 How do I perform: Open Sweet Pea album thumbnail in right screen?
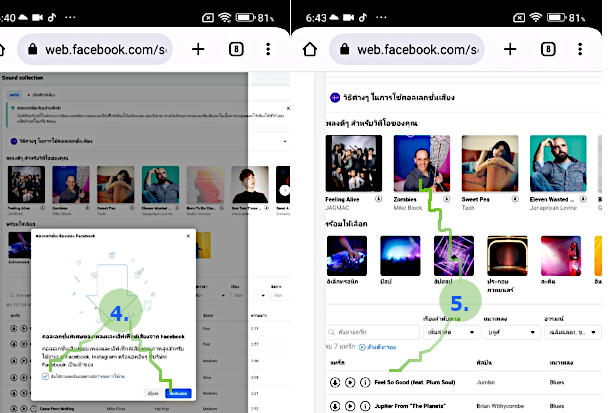(490, 163)
